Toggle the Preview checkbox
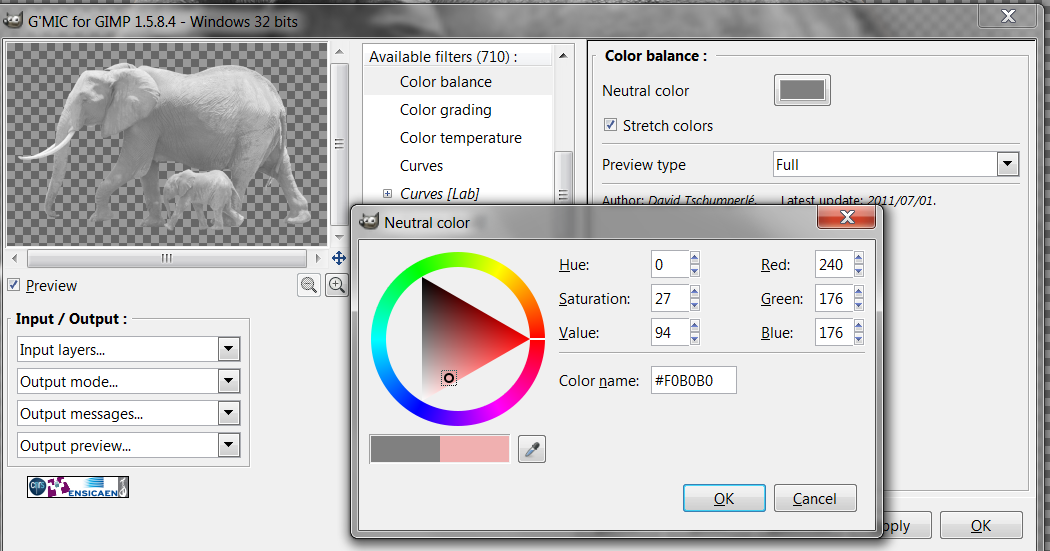The width and height of the screenshot is (1050, 551). (x=13, y=285)
